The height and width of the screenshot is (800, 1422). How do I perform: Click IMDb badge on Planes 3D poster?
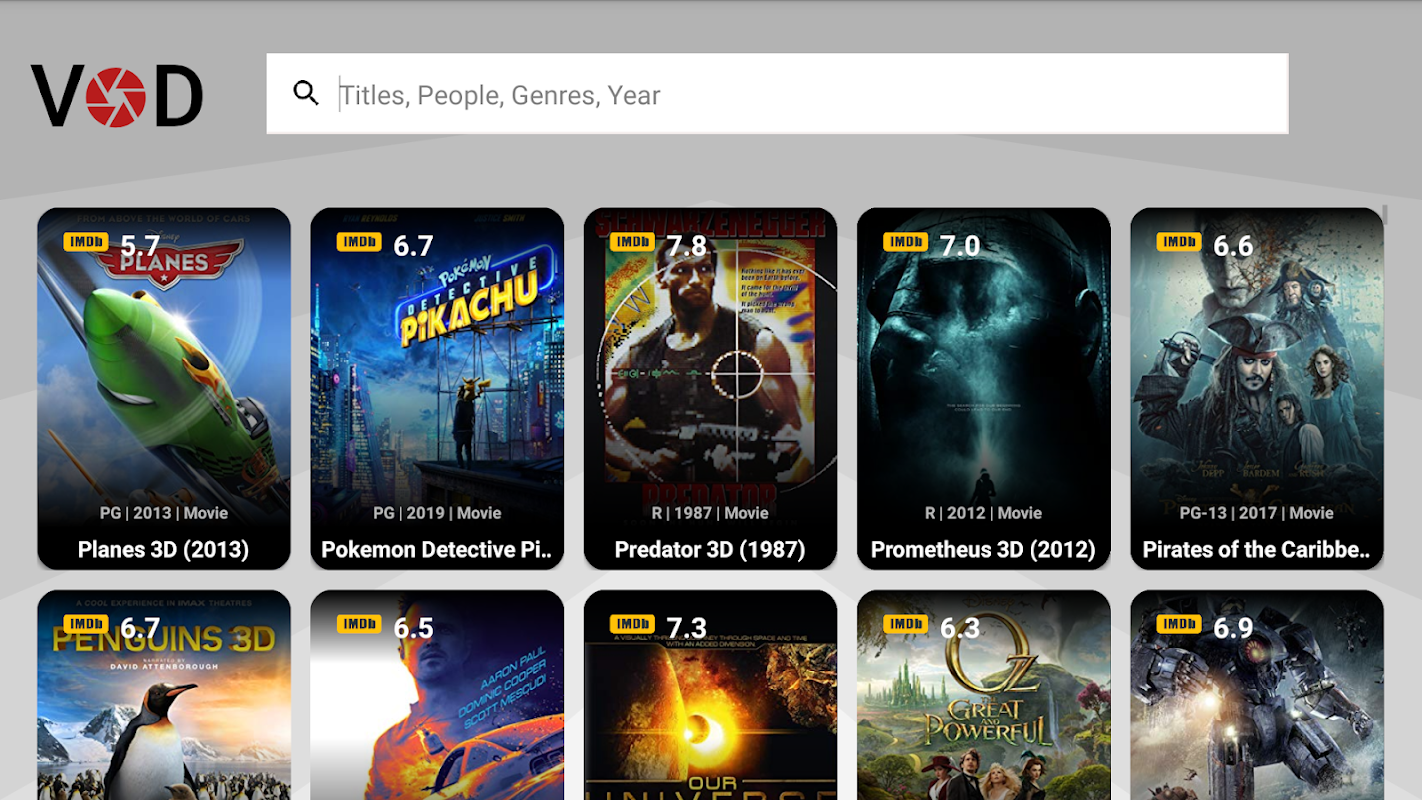coord(86,242)
